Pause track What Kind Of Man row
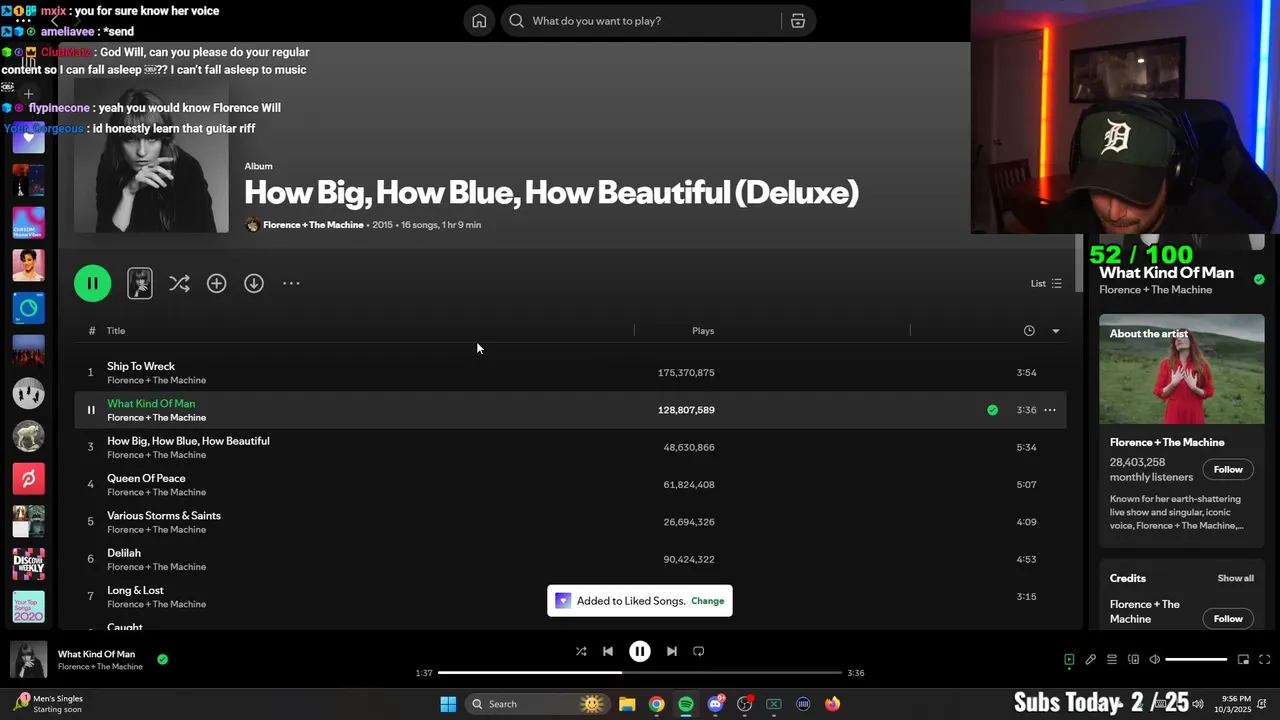Viewport: 1280px width, 720px height. click(90, 410)
